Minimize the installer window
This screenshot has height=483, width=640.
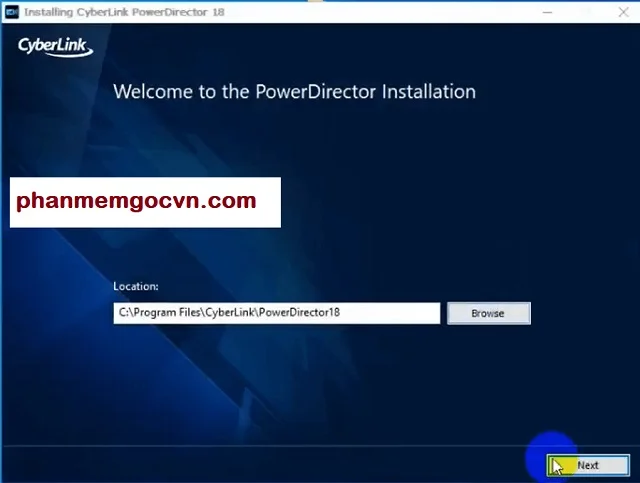[547, 12]
